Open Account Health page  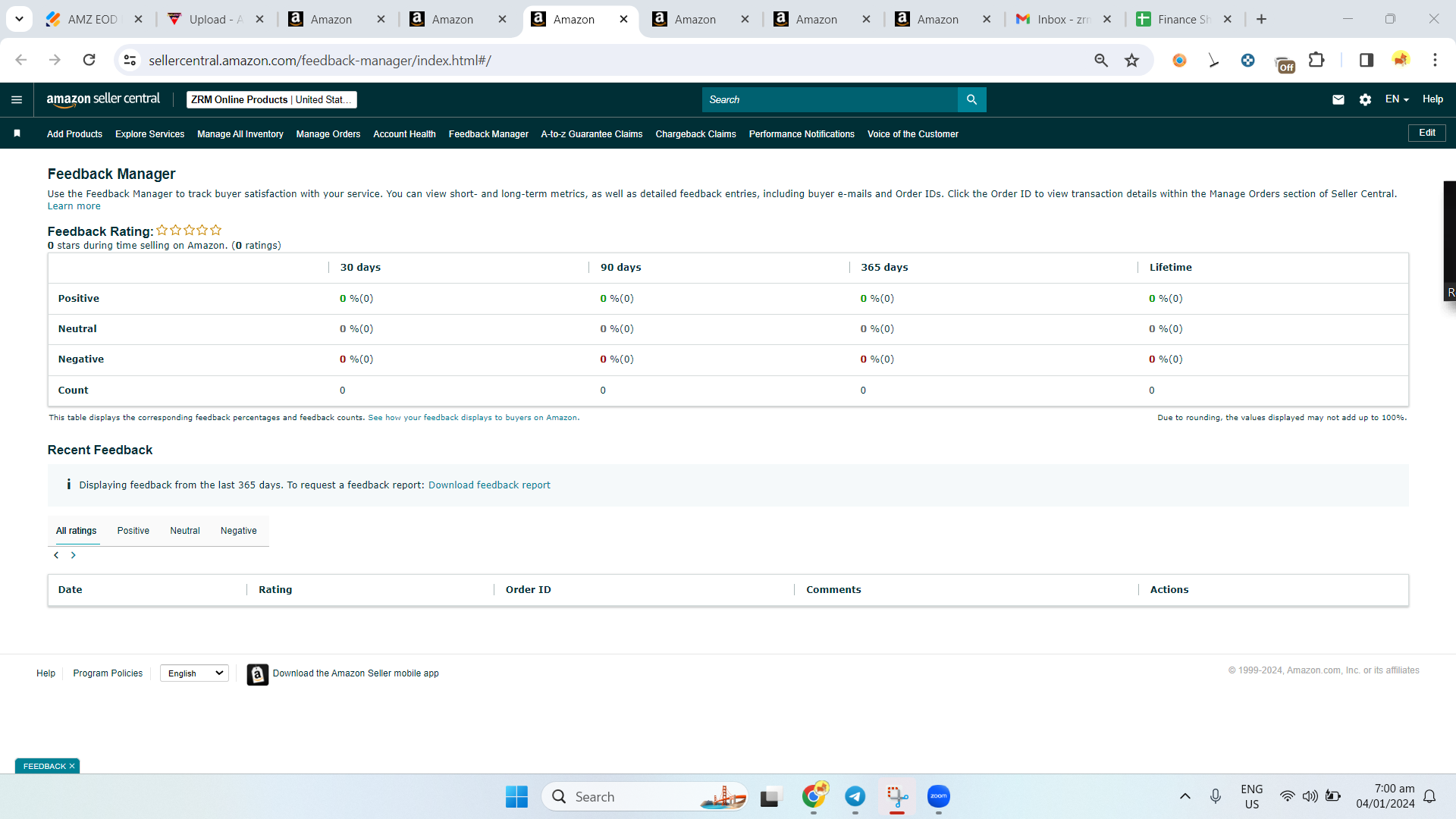click(404, 134)
